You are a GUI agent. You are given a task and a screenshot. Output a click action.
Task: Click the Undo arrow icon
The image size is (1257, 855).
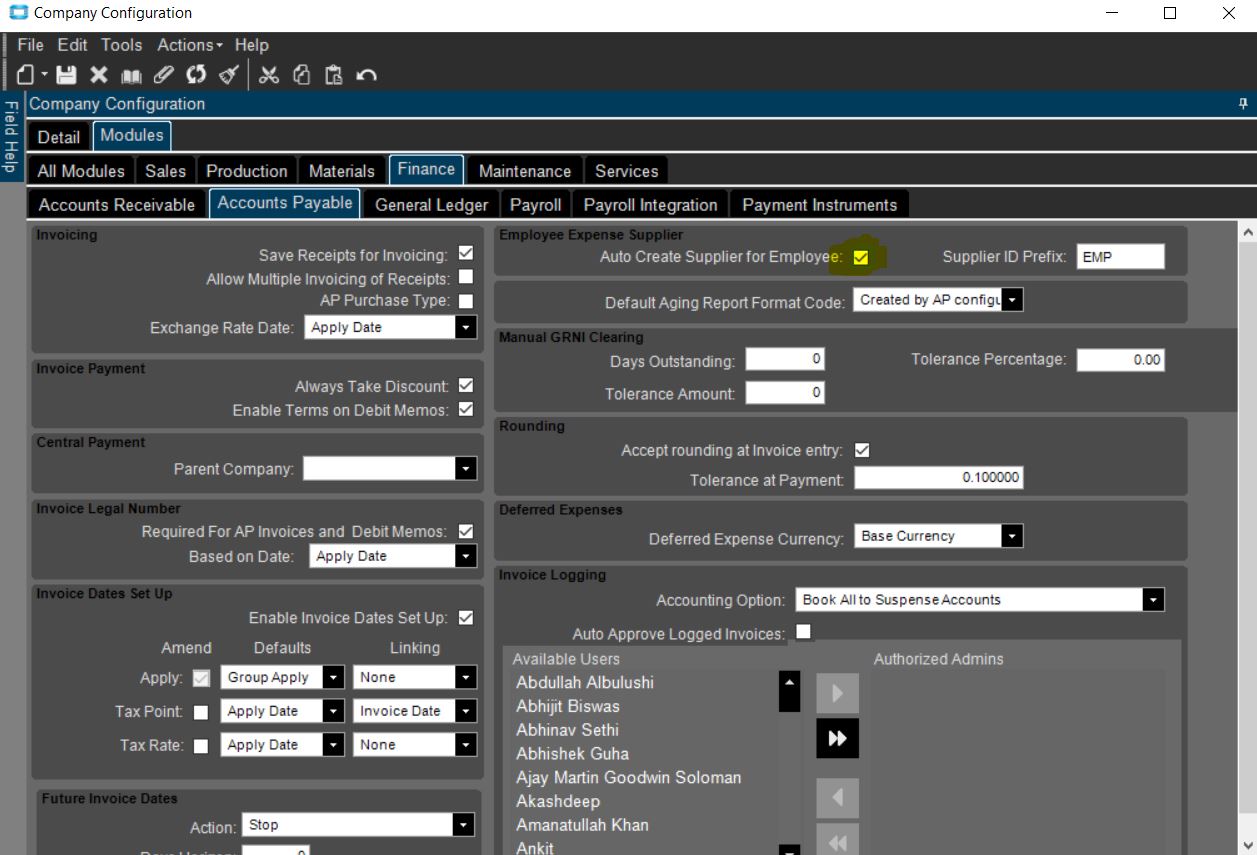pos(366,75)
